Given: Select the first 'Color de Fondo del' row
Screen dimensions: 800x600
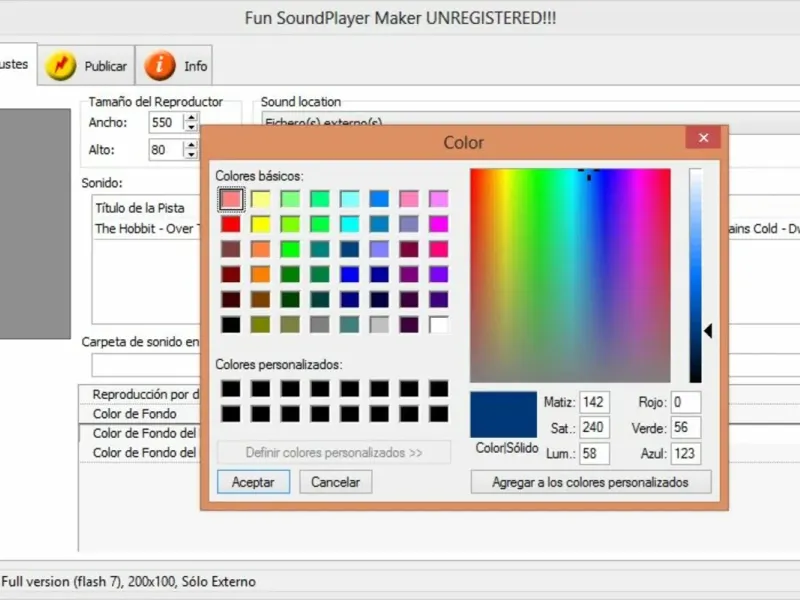Looking at the screenshot, I should click(140, 433).
